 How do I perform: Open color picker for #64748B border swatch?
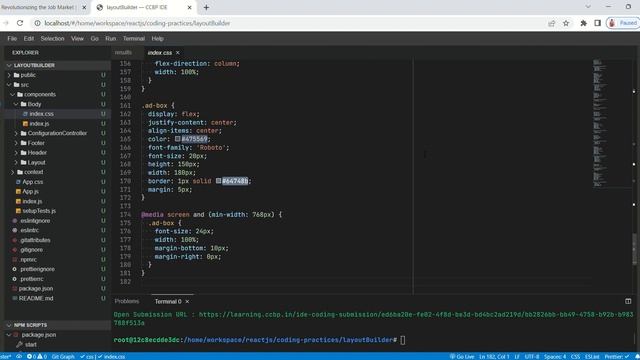(218, 181)
